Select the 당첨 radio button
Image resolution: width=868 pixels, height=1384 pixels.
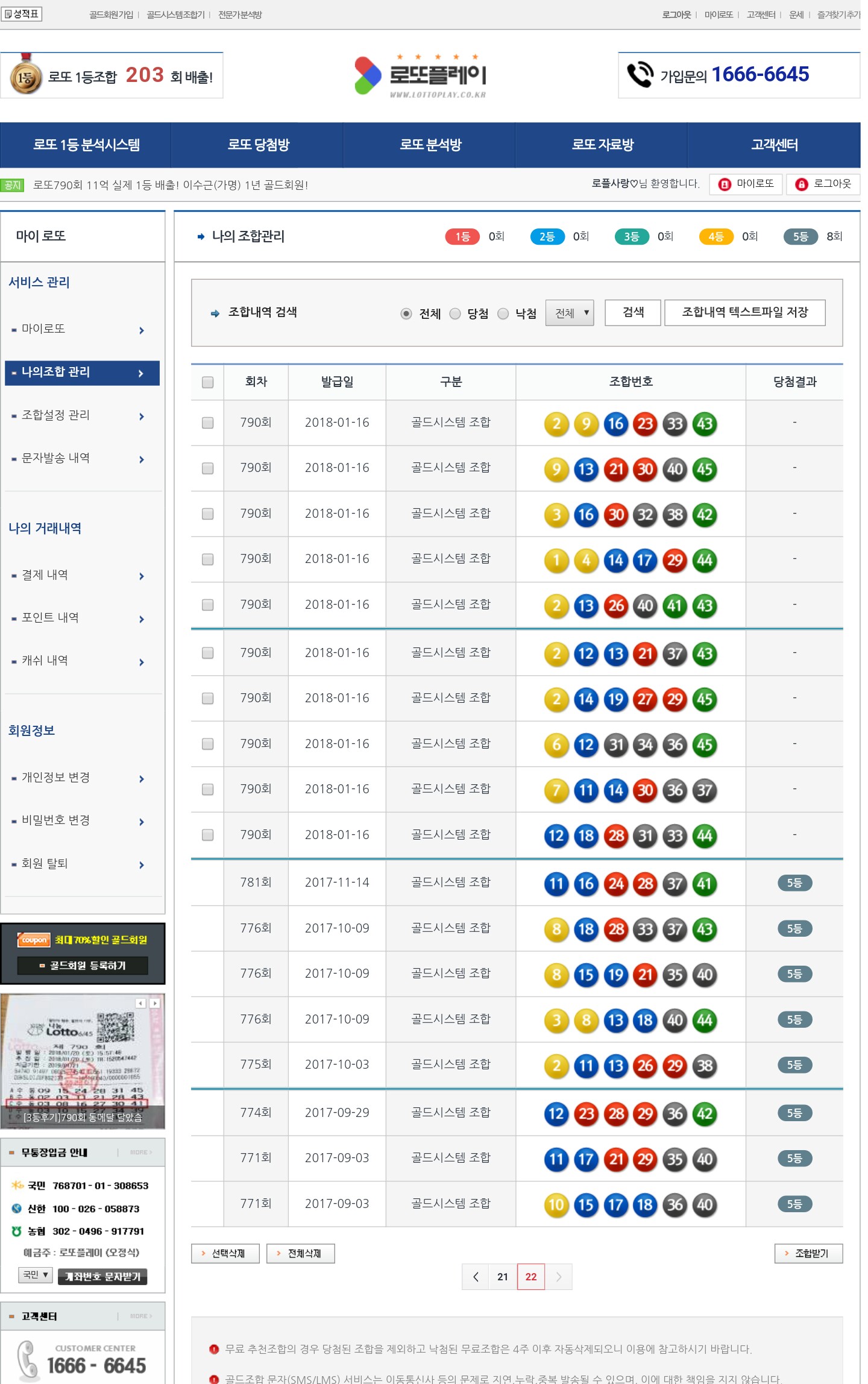click(x=455, y=313)
